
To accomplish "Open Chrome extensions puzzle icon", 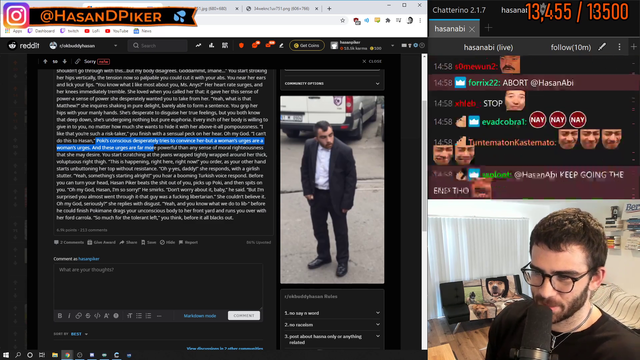I will 388,20.
